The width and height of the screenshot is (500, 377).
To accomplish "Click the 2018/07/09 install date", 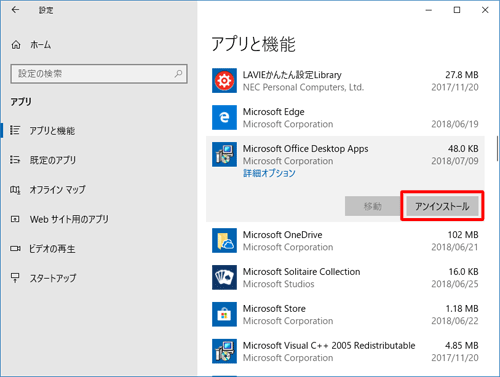I will 455,161.
